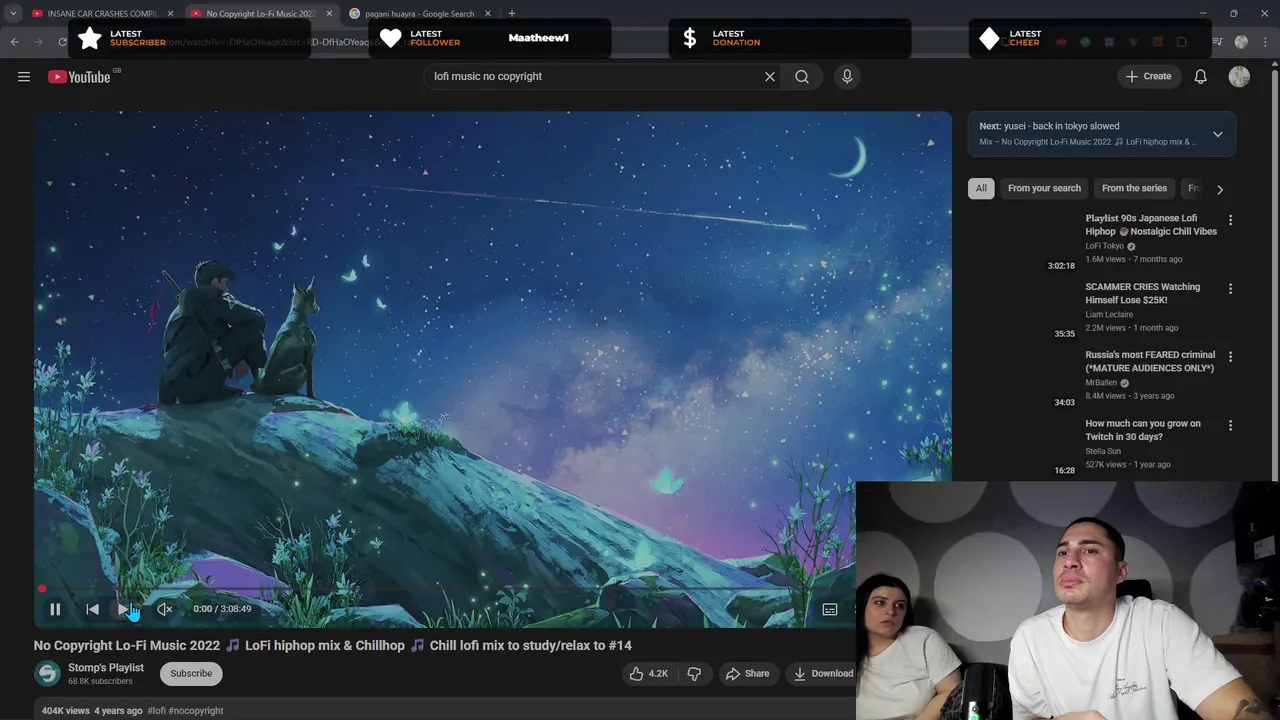
Task: Select the From your search chip
Action: tap(1044, 188)
